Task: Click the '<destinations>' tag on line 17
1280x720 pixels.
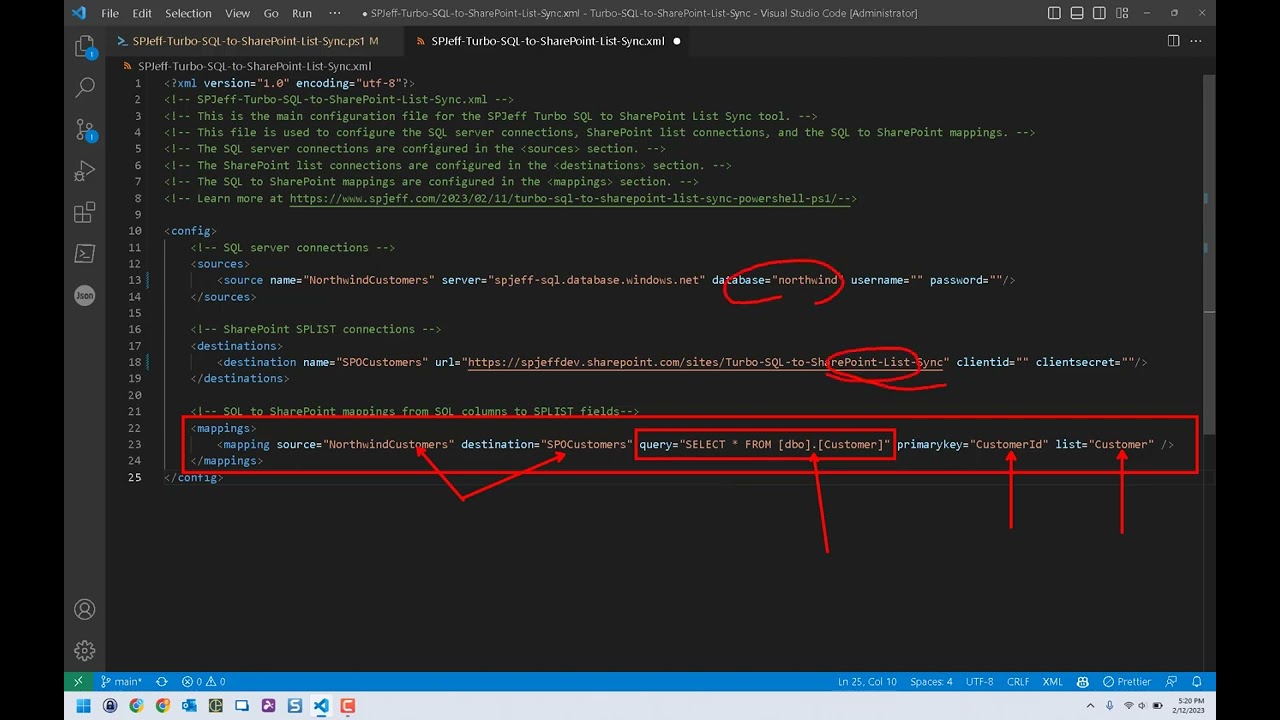Action: (x=236, y=346)
